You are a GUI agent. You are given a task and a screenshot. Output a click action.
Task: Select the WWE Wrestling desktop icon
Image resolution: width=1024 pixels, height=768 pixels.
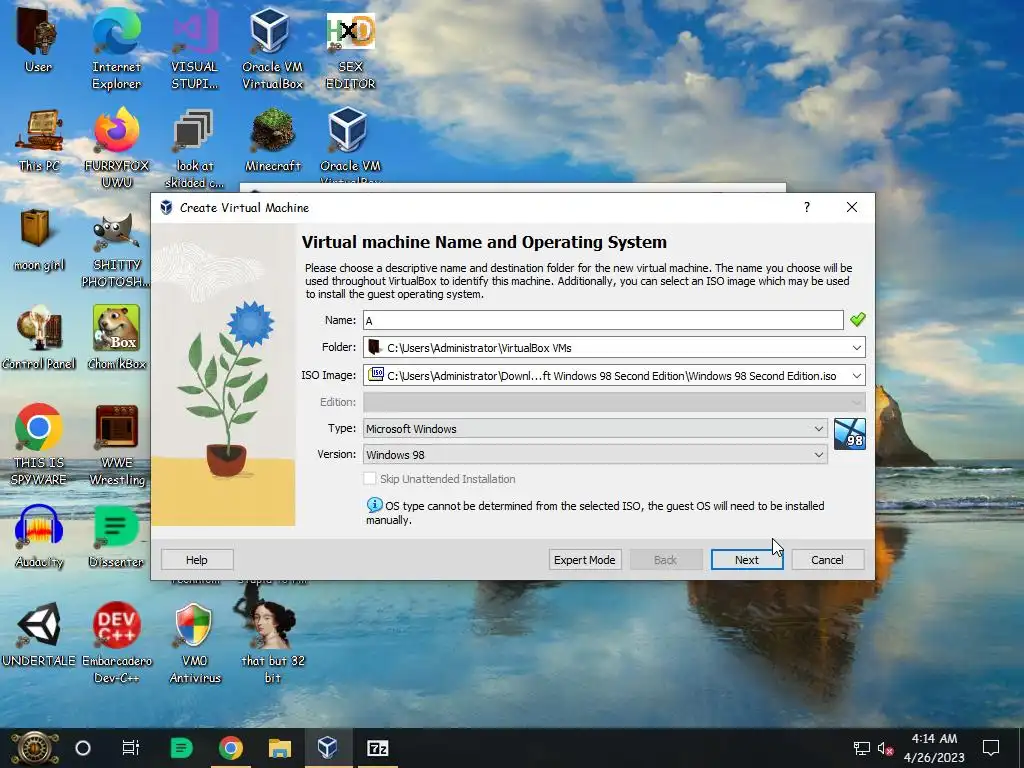pos(117,444)
